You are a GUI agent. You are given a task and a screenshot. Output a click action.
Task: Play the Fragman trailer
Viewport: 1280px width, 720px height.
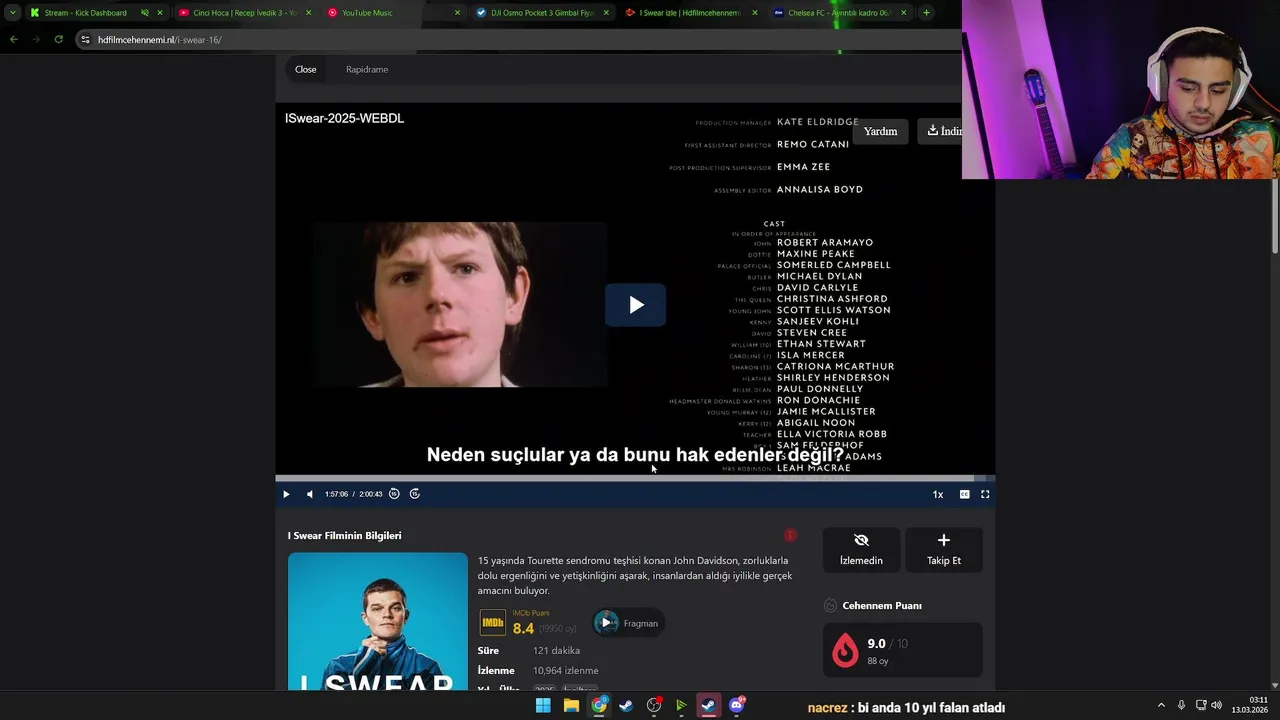(630, 623)
